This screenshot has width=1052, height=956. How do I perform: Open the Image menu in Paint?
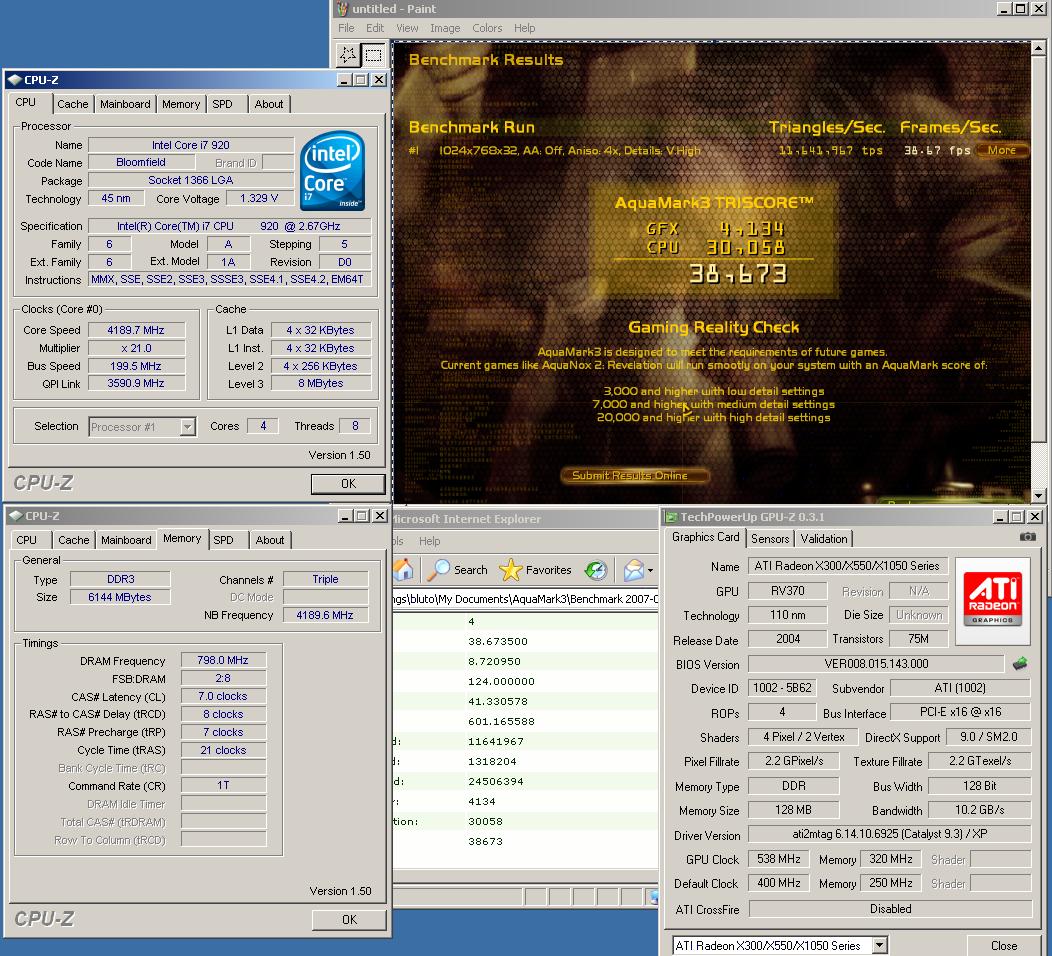click(445, 28)
